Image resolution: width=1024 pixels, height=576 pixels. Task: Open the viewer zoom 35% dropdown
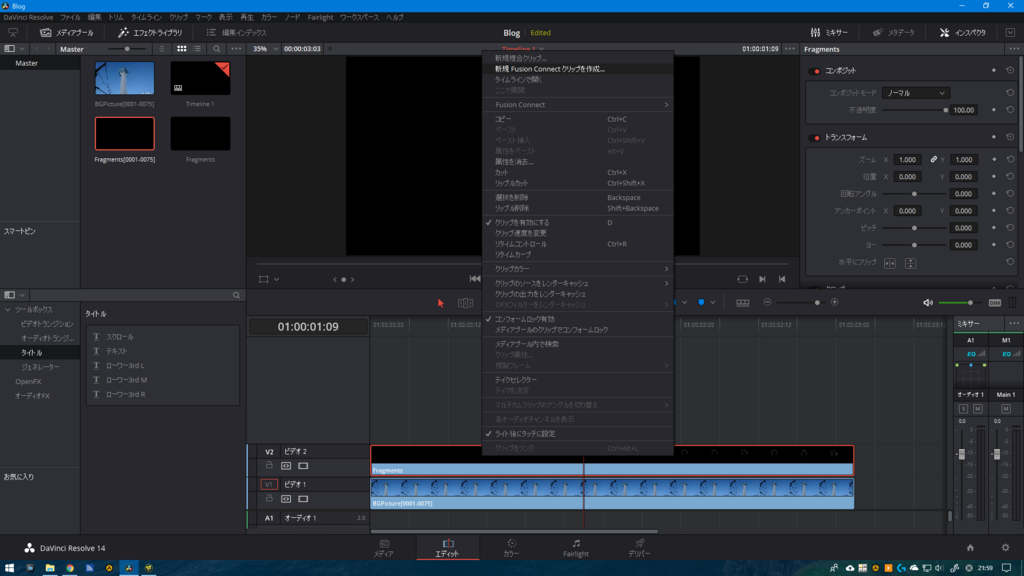coord(266,49)
